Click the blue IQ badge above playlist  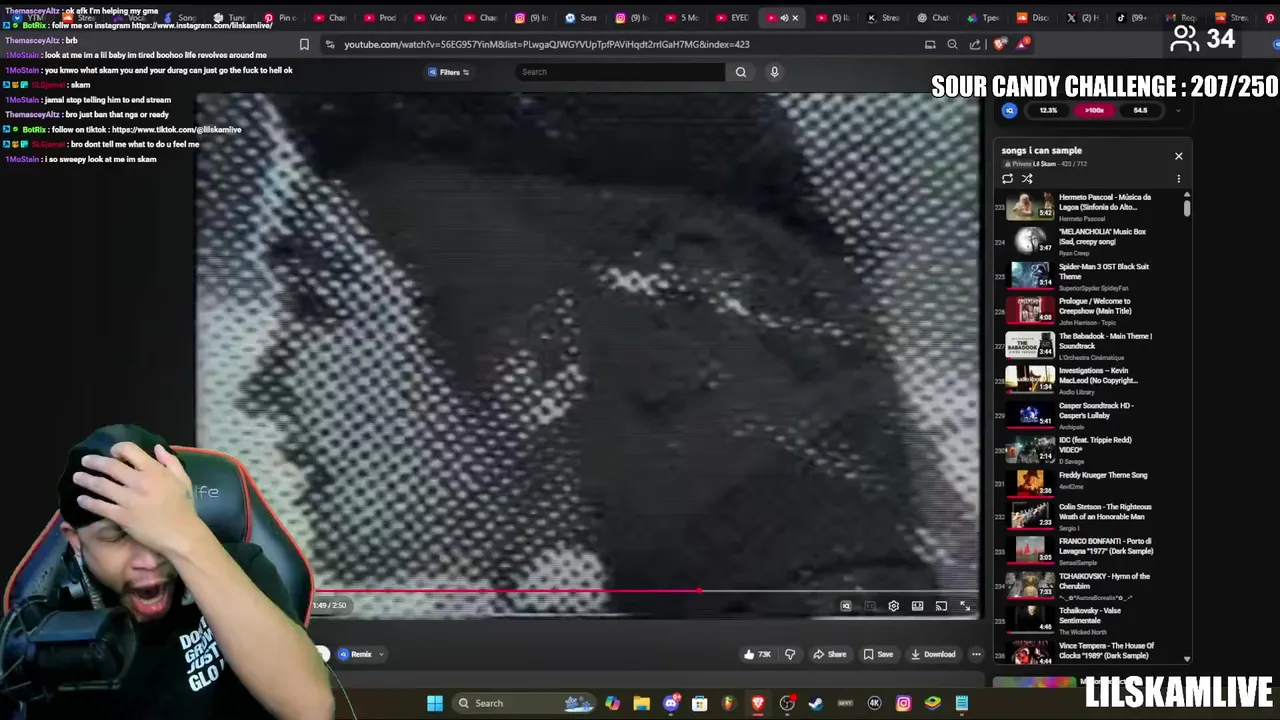click(1009, 110)
